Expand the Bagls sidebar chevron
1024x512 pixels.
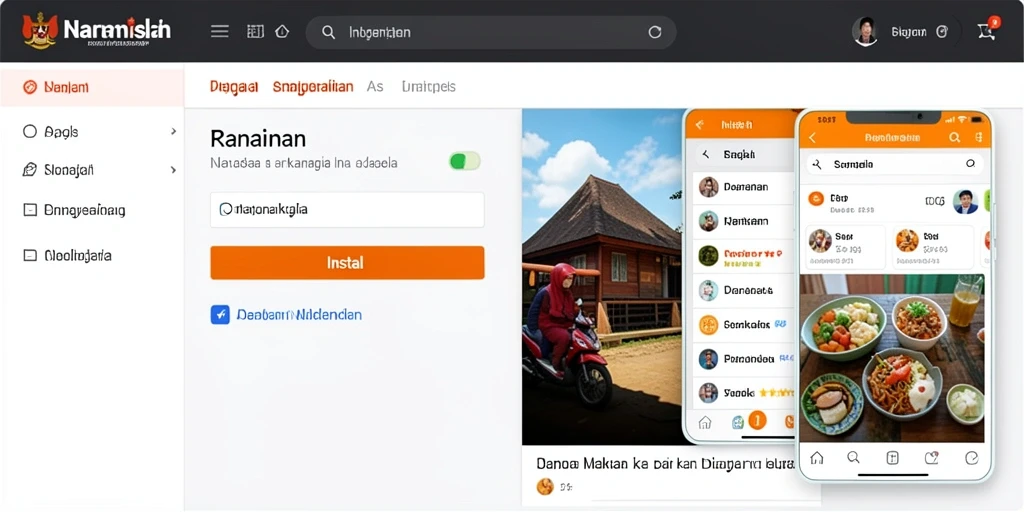click(173, 131)
